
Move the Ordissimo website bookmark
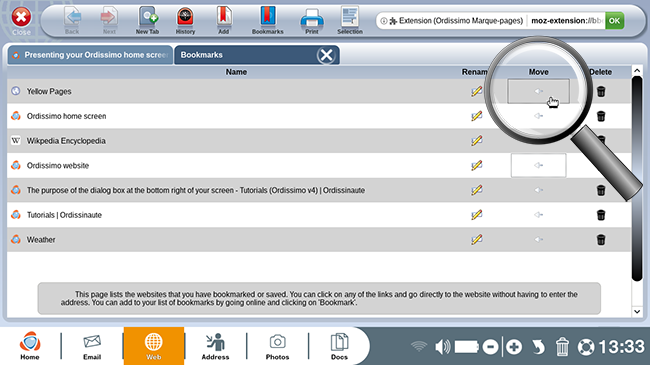[x=538, y=165]
